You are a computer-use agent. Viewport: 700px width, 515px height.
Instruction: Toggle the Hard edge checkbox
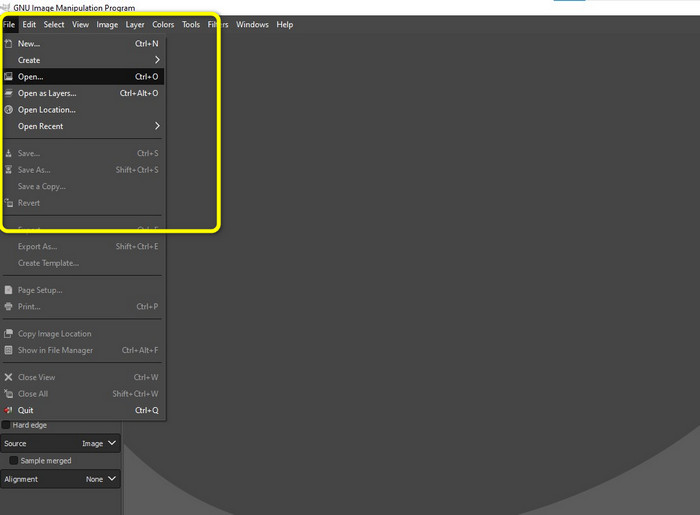pos(6,425)
